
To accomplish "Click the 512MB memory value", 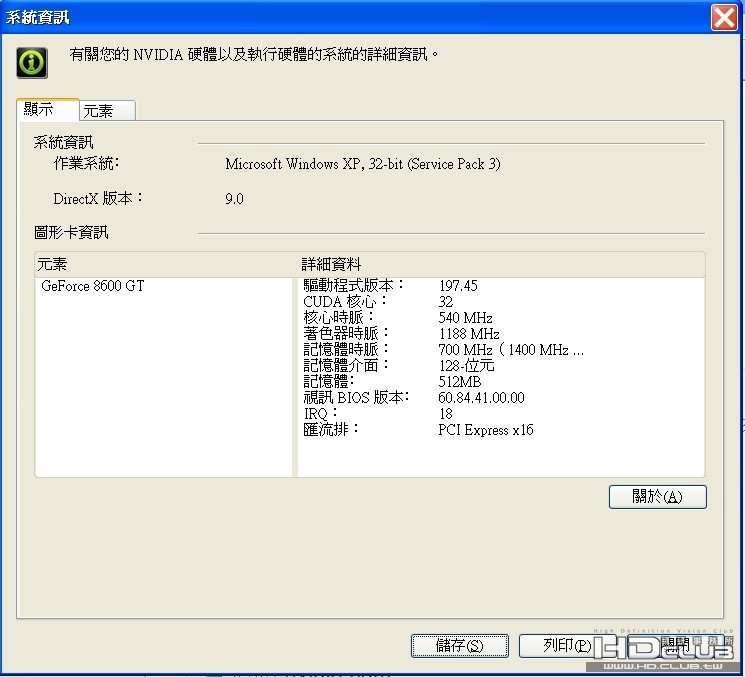I will (459, 381).
